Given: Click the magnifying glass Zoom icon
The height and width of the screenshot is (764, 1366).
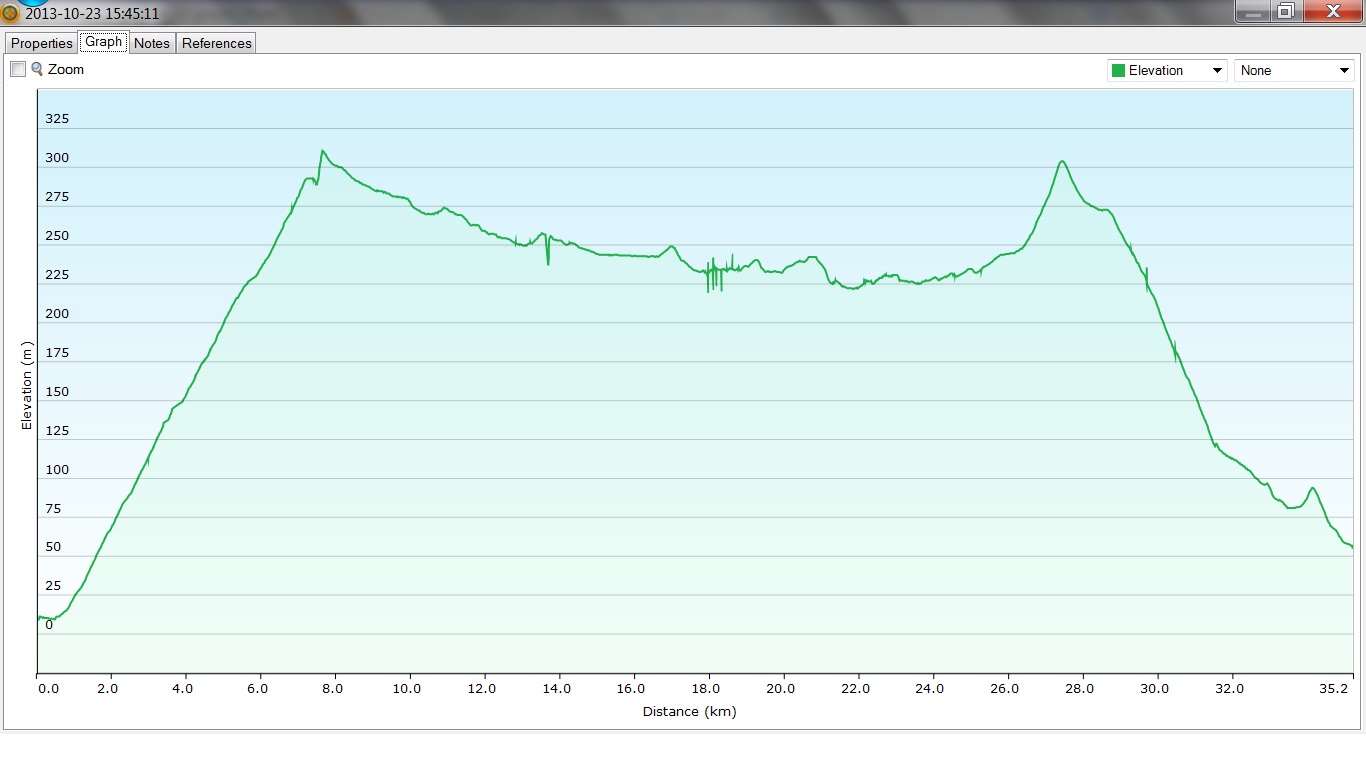Looking at the screenshot, I should point(37,69).
